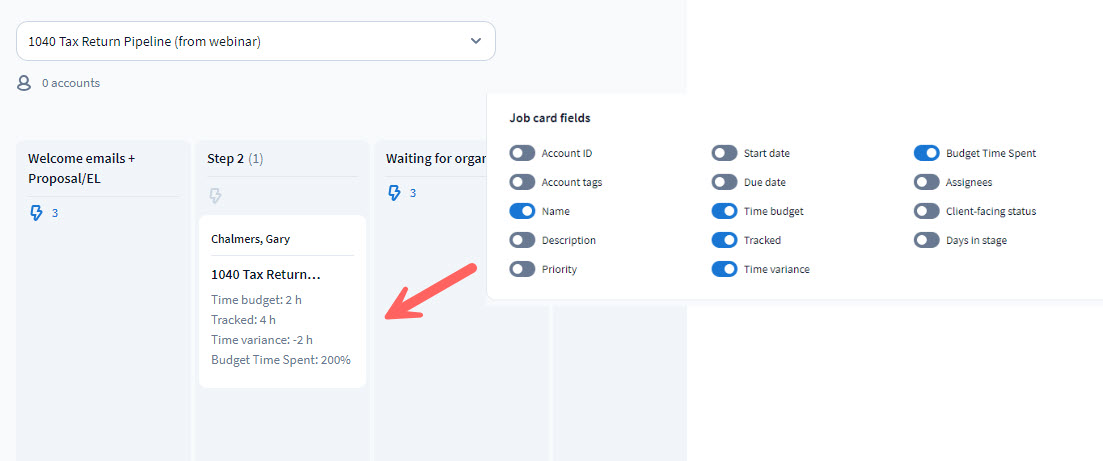Image resolution: width=1103 pixels, height=461 pixels.
Task: Click the grey automation bolt in Step 2
Action: pyautogui.click(x=215, y=195)
